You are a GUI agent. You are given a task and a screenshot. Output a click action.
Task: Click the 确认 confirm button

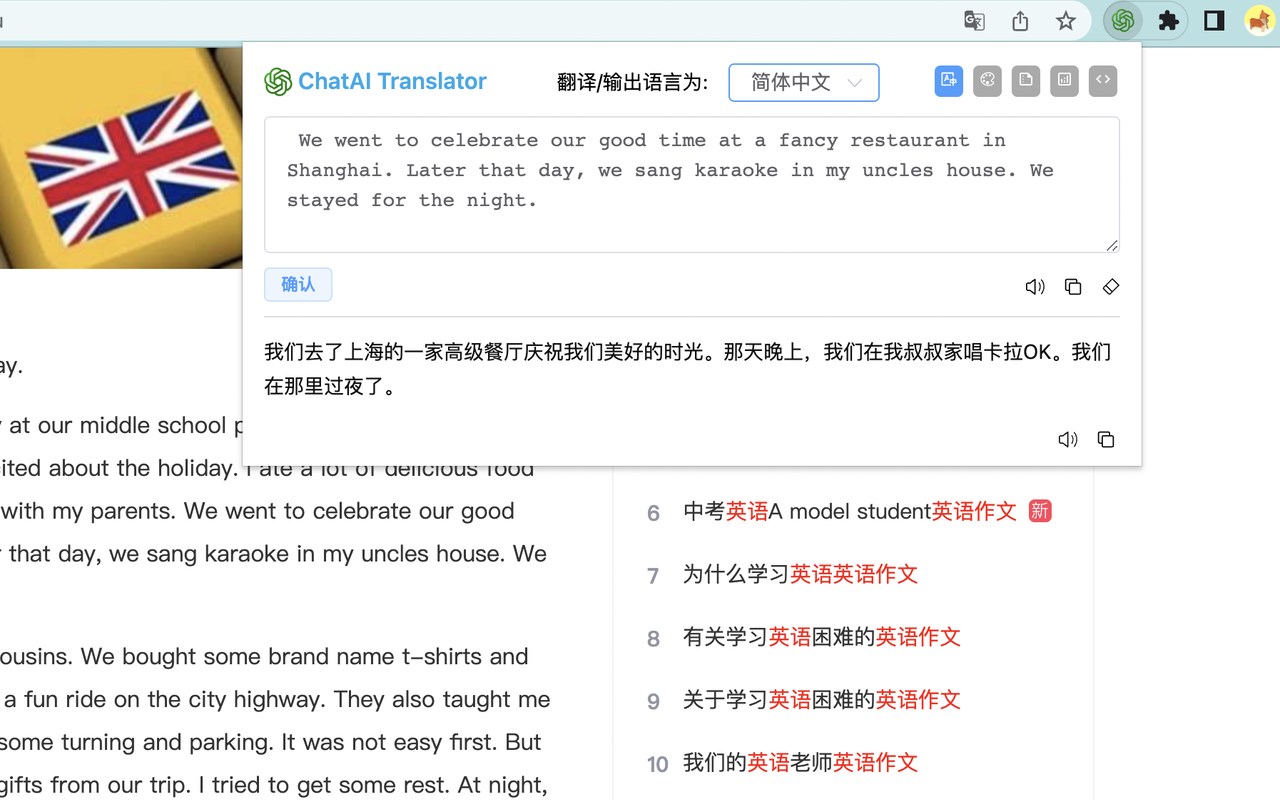pyautogui.click(x=298, y=284)
